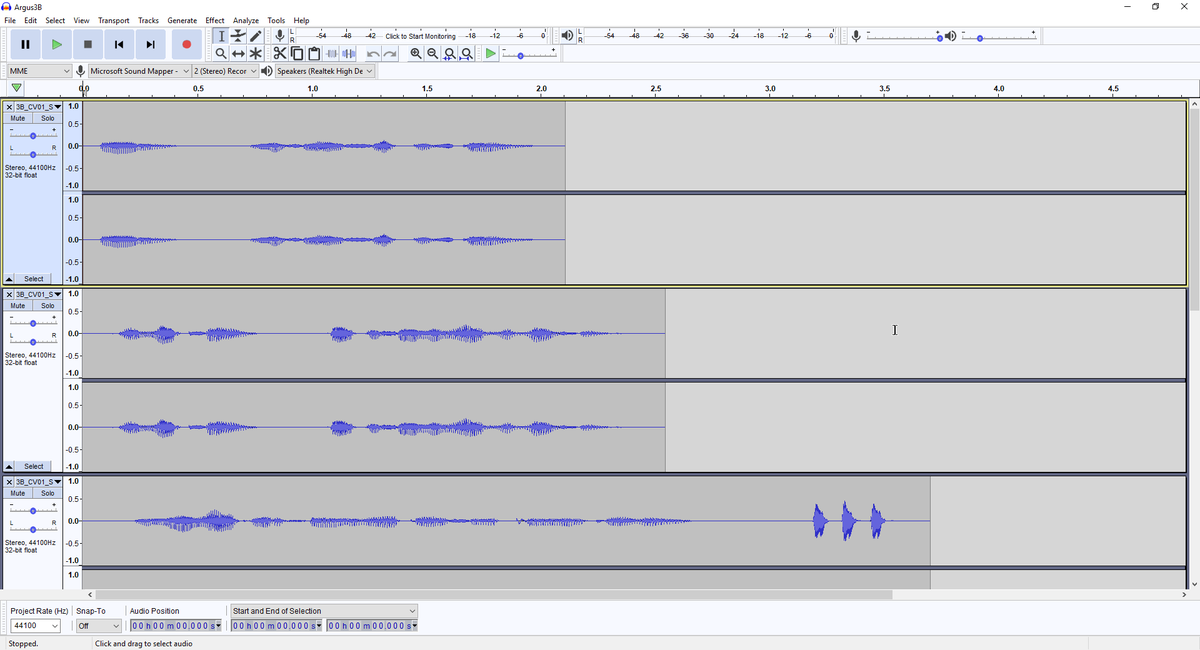Open the Speakers playback device dropdown
This screenshot has height=650, width=1200.
click(325, 71)
